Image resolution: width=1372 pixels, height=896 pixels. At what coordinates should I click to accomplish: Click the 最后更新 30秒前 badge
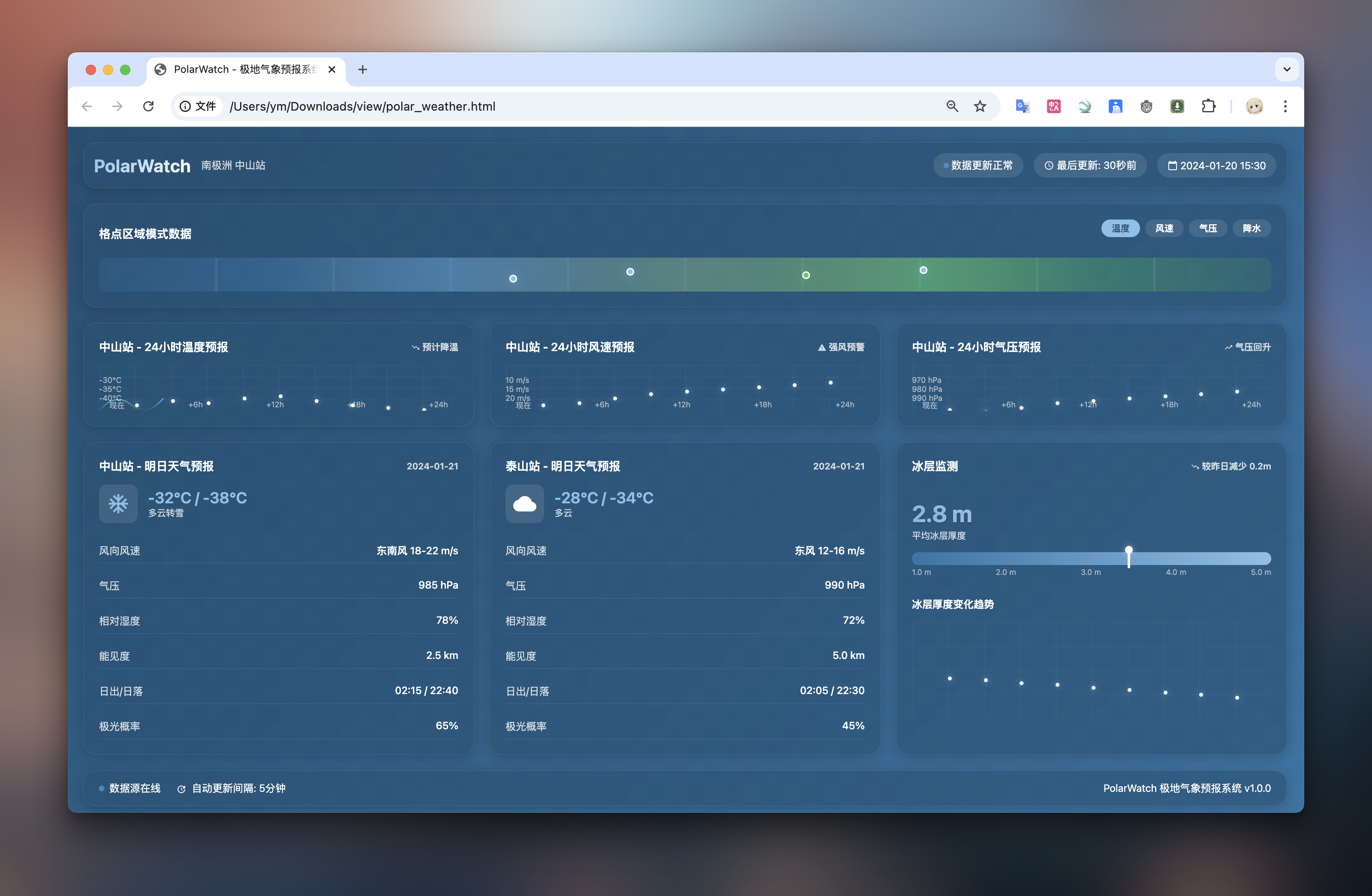[x=1089, y=165]
